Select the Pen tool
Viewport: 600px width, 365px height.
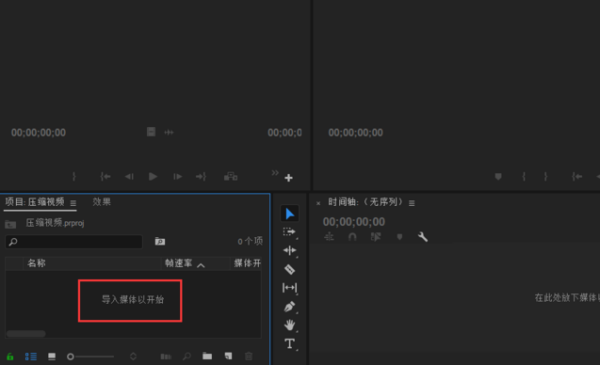click(x=290, y=306)
